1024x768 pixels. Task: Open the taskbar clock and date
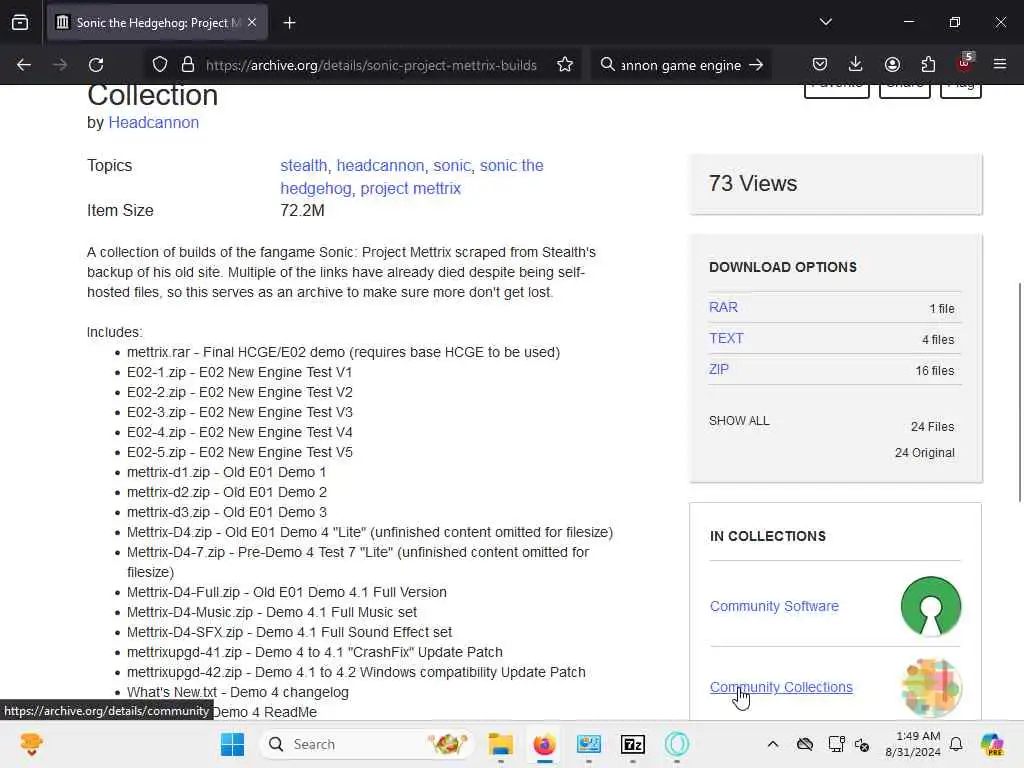(x=912, y=744)
